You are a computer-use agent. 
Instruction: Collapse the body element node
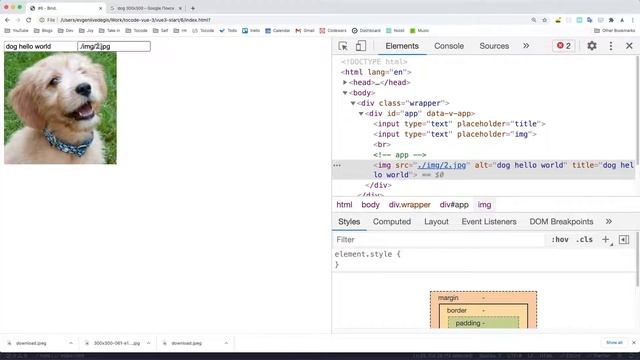[x=345, y=93]
